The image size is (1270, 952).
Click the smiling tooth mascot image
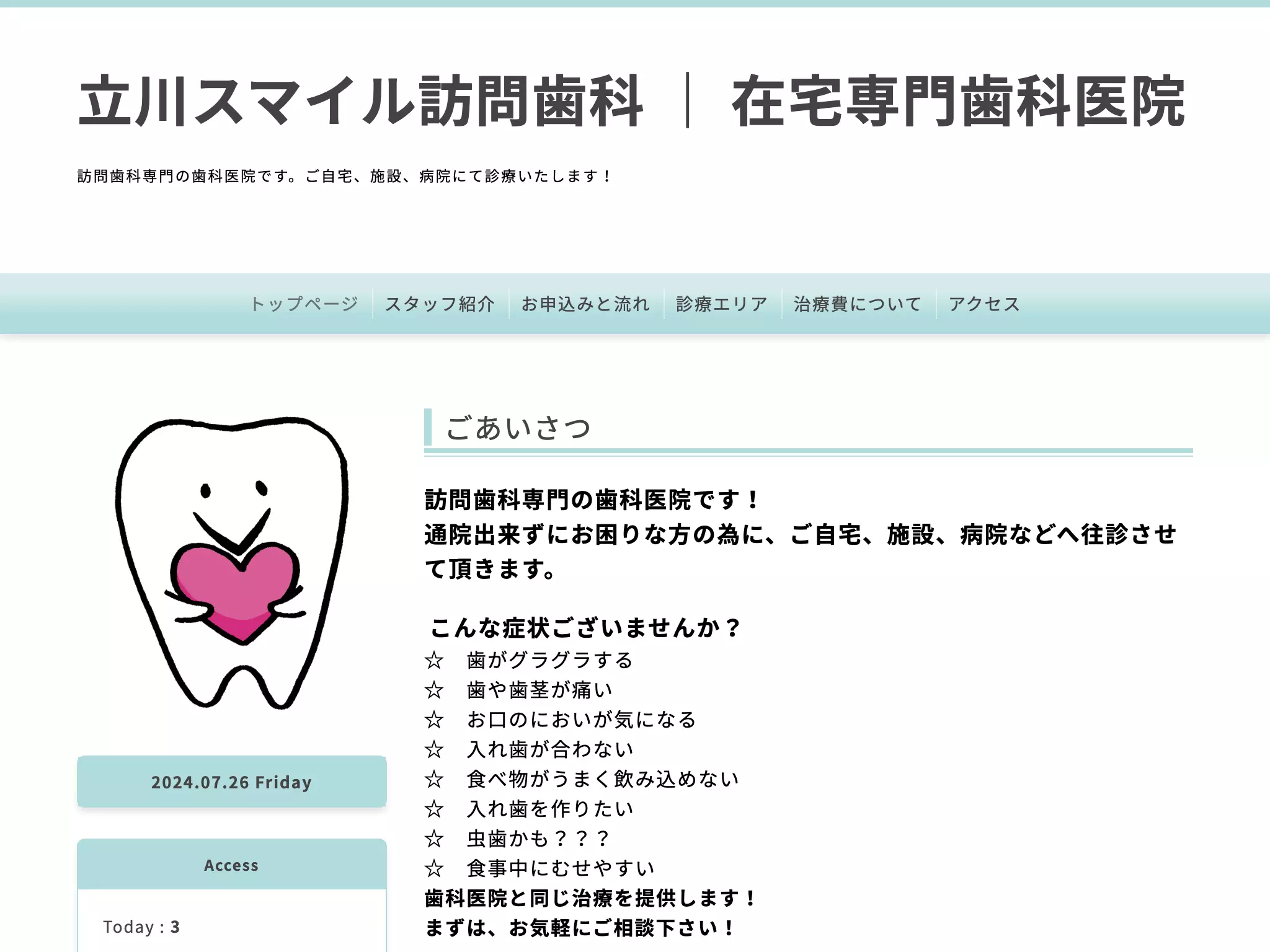[x=232, y=563]
